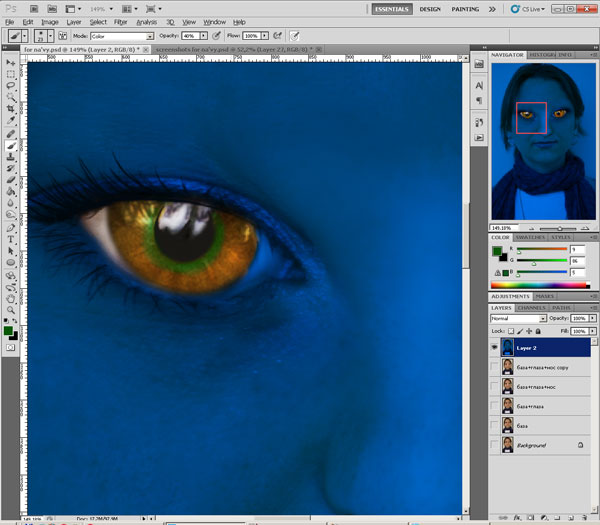Expand the layer blend mode dropdown
Screen dimensions: 600x525
click(x=517, y=317)
